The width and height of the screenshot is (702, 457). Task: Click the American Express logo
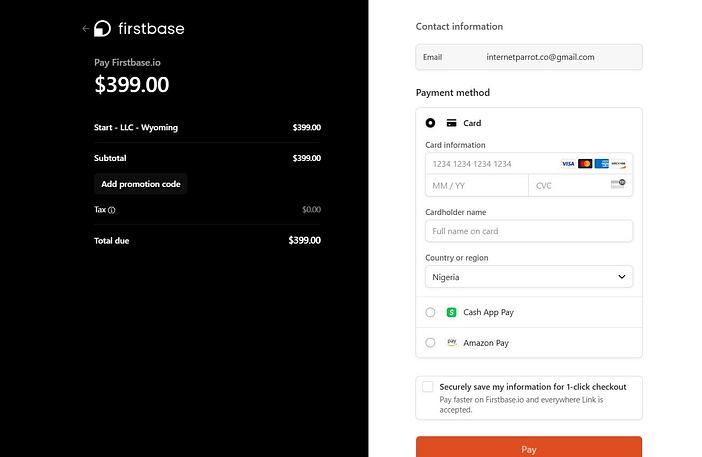pos(601,164)
